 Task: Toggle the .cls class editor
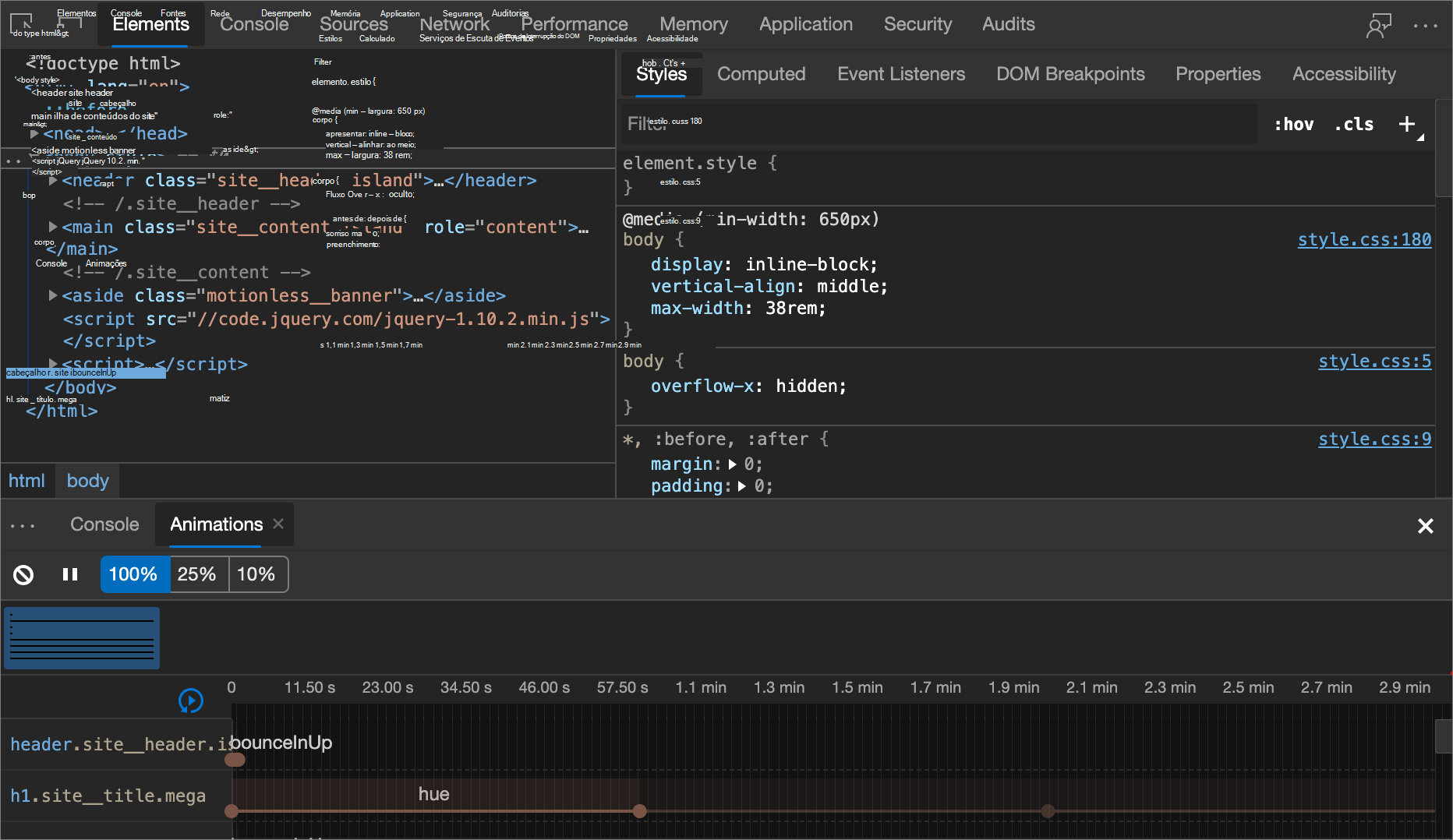click(x=1354, y=124)
